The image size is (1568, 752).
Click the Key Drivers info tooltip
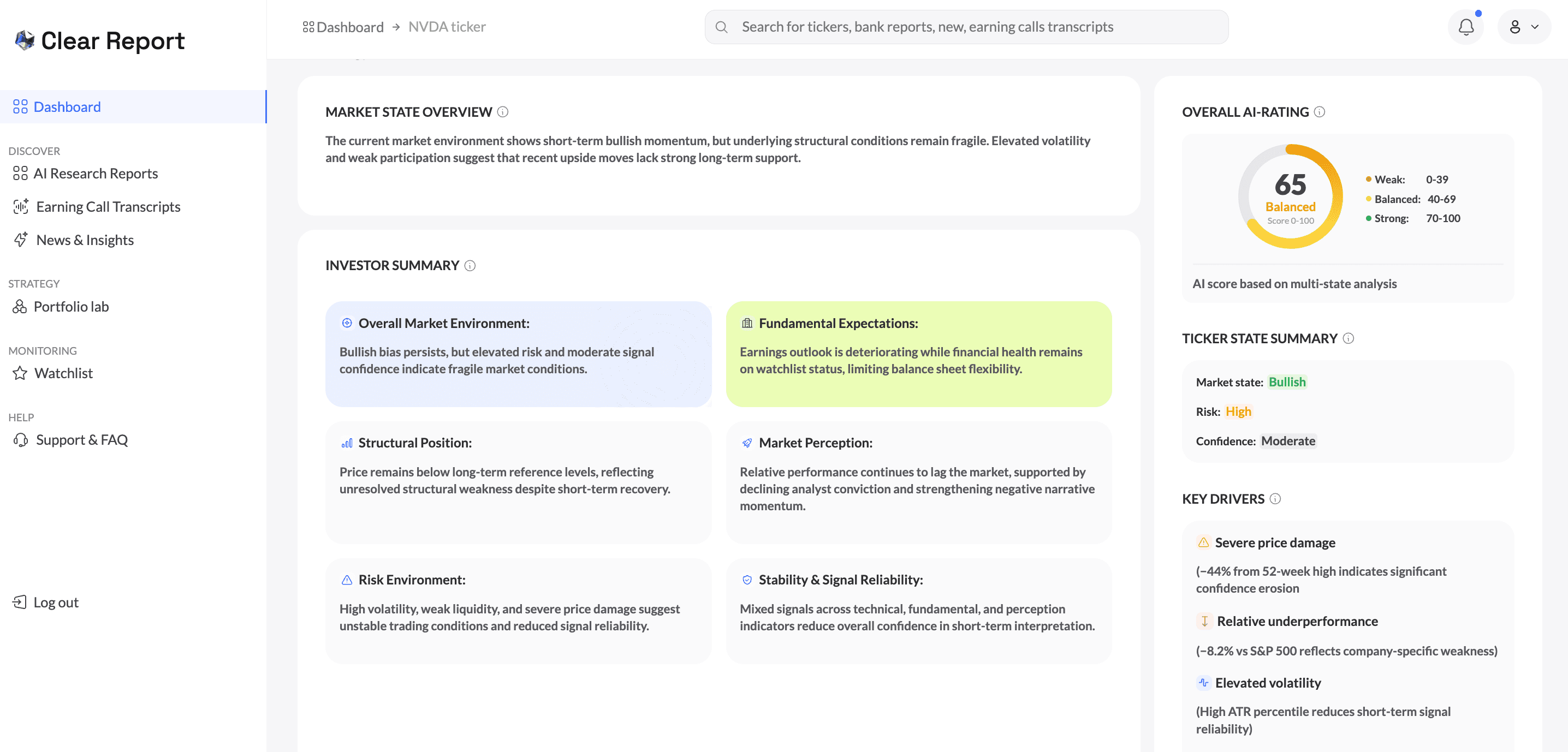coord(1276,499)
